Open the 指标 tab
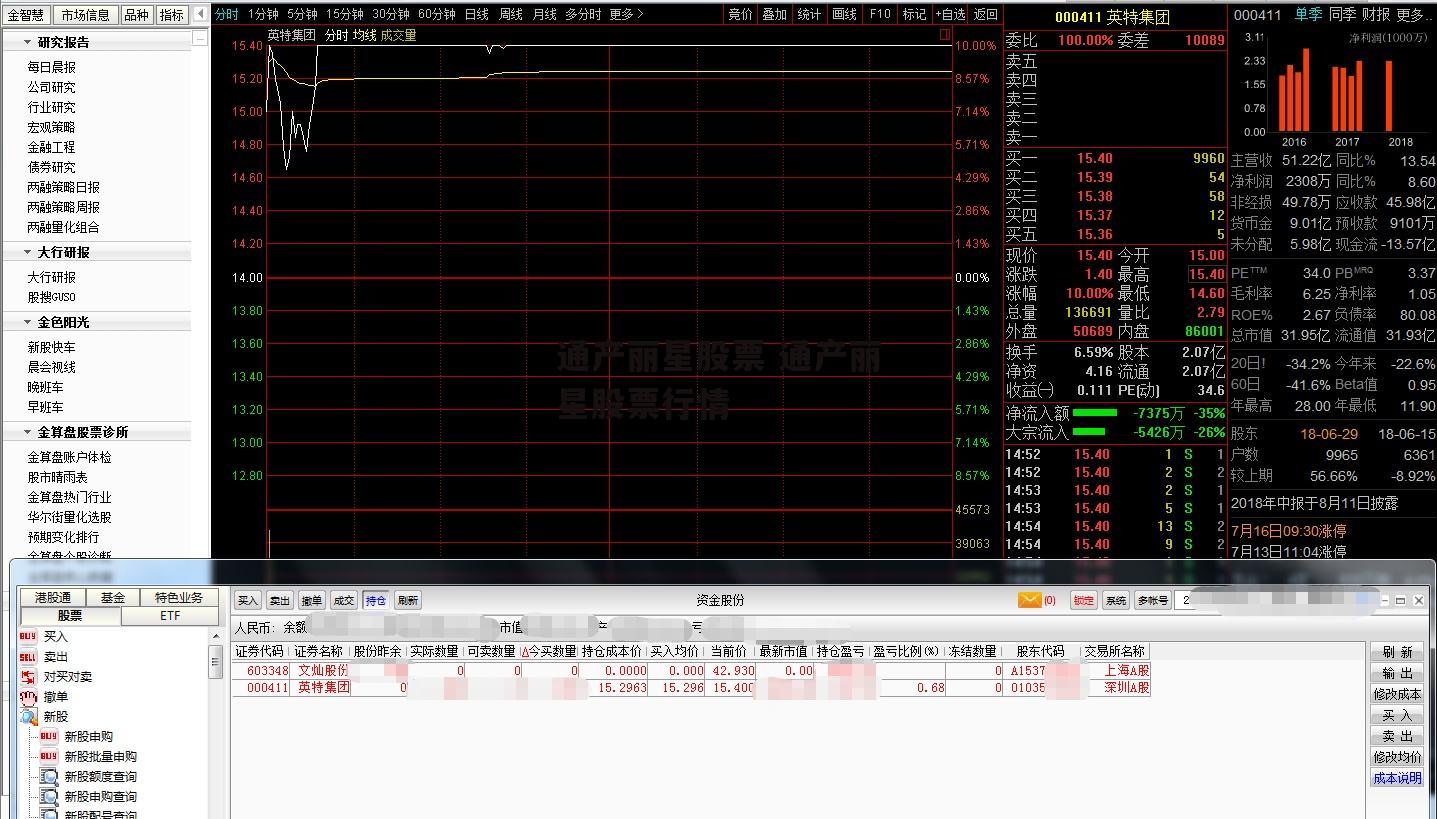The width and height of the screenshot is (1437, 819). click(172, 14)
